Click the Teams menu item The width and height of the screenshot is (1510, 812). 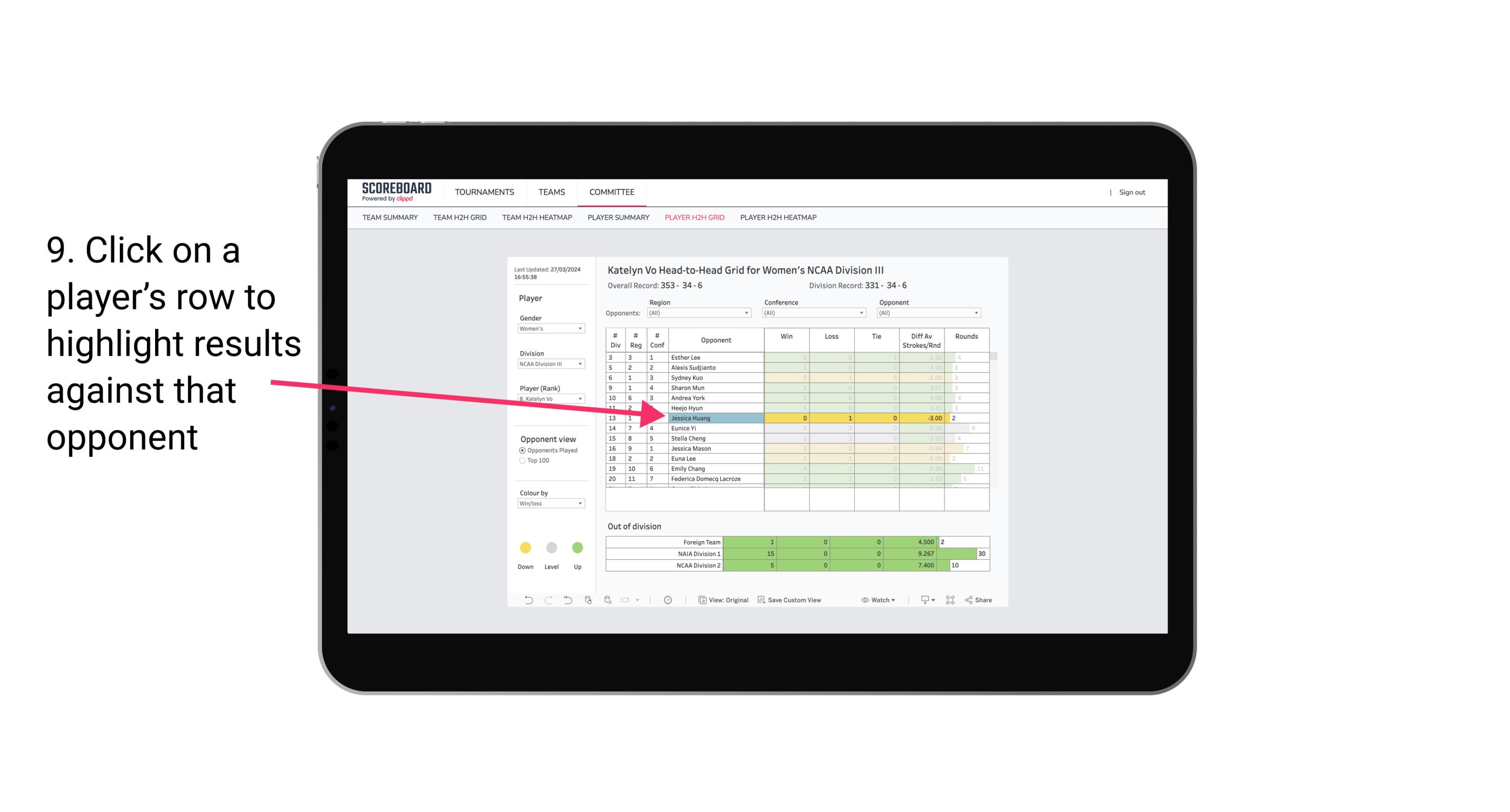551,193
